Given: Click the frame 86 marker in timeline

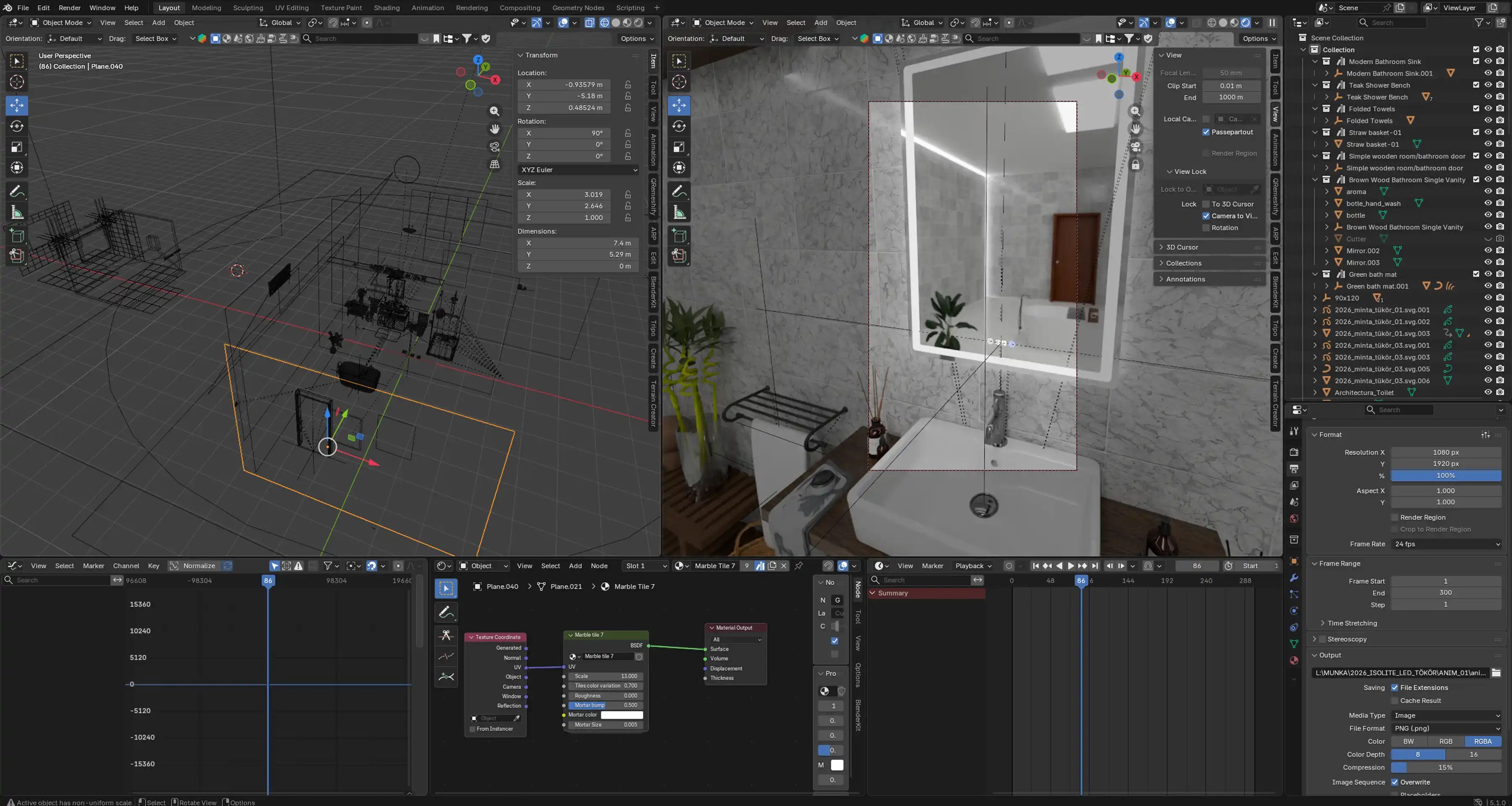Looking at the screenshot, I should click(1081, 581).
